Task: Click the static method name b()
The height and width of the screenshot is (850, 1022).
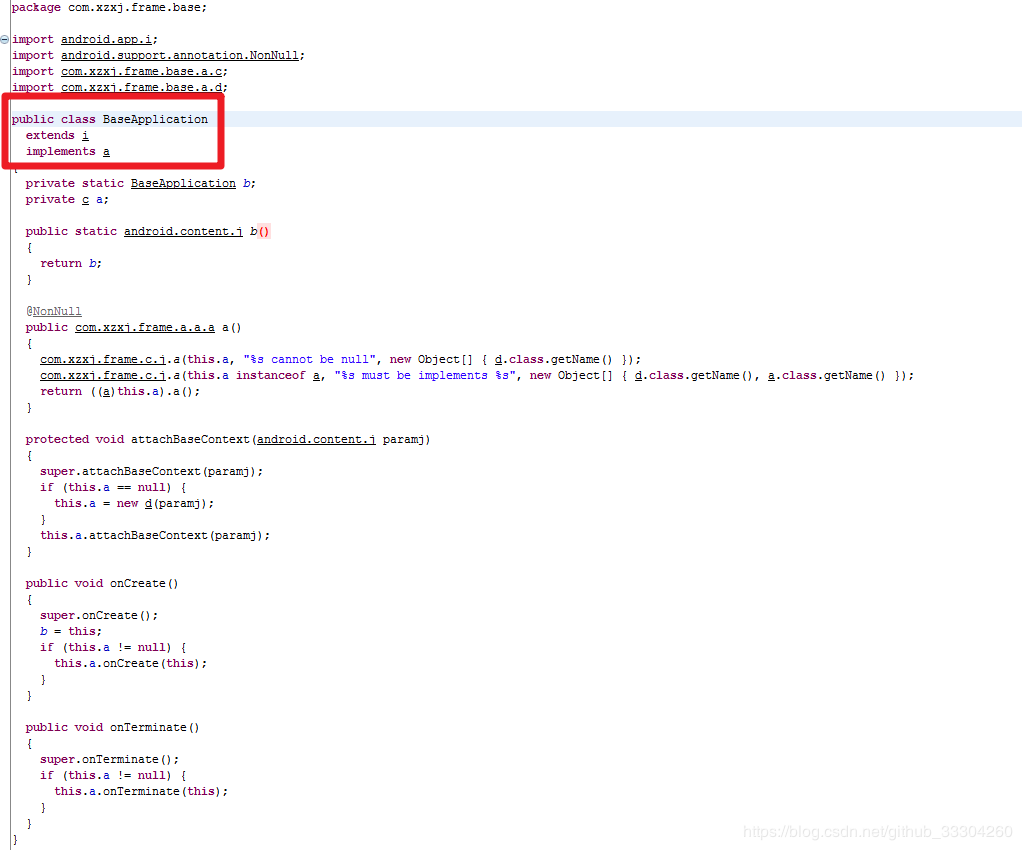Action: (259, 231)
